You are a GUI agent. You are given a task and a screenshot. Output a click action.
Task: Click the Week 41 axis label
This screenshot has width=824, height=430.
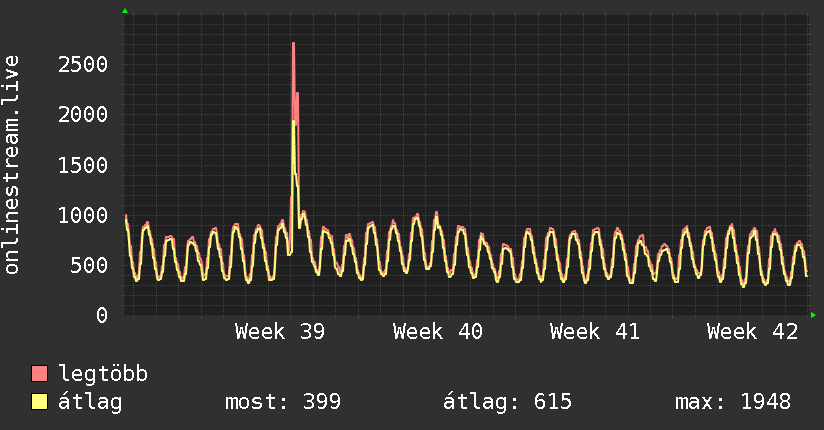click(595, 332)
